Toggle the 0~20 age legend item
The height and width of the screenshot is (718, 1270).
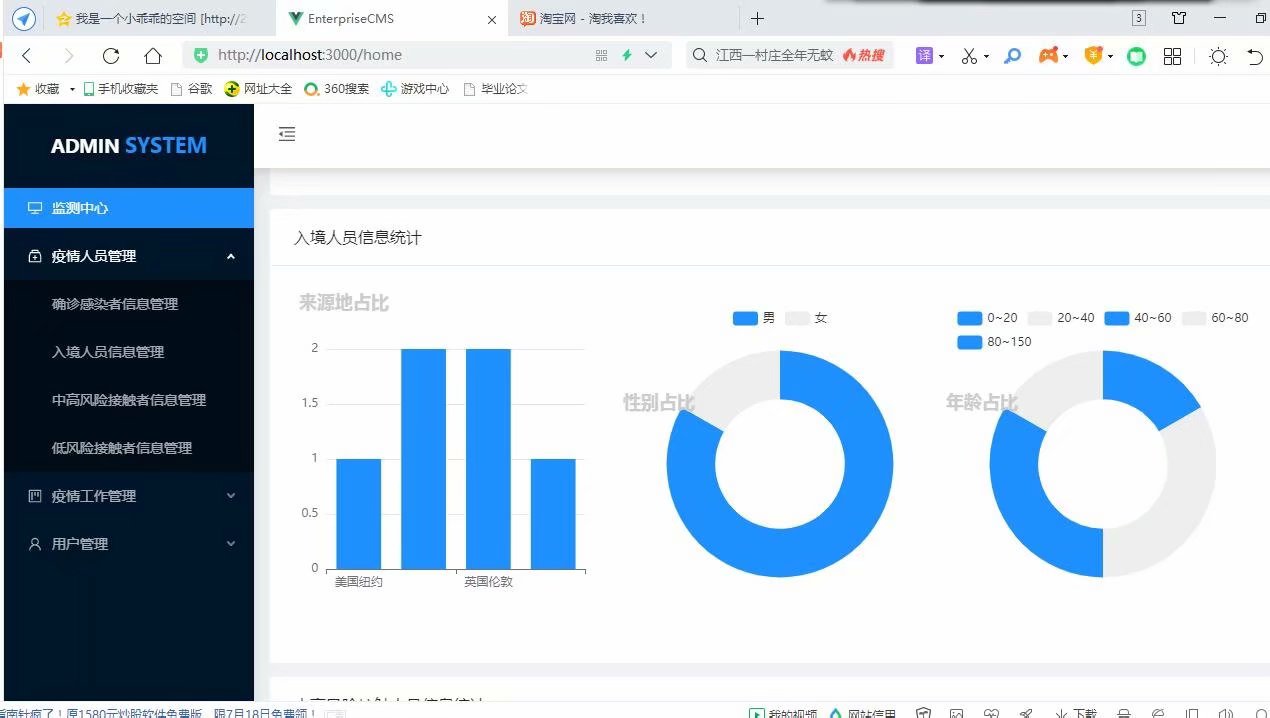pos(987,318)
